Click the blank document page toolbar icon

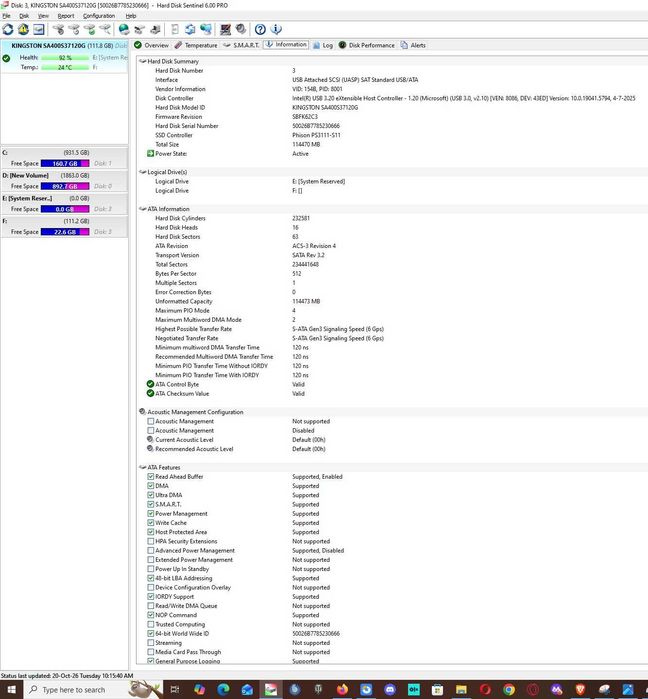point(175,29)
